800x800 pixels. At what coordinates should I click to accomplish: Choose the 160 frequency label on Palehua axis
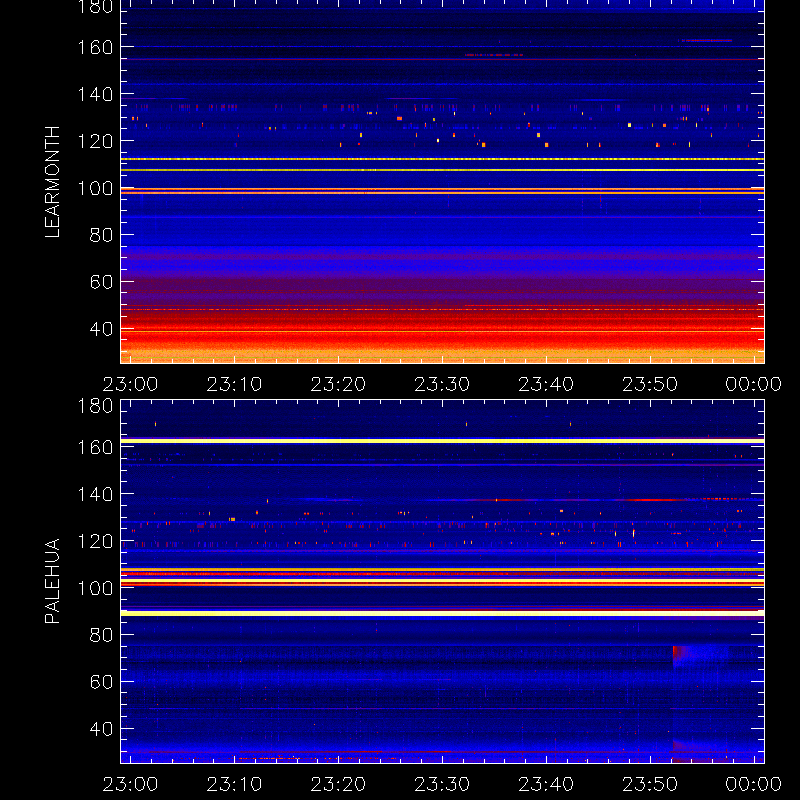pyautogui.click(x=95, y=447)
